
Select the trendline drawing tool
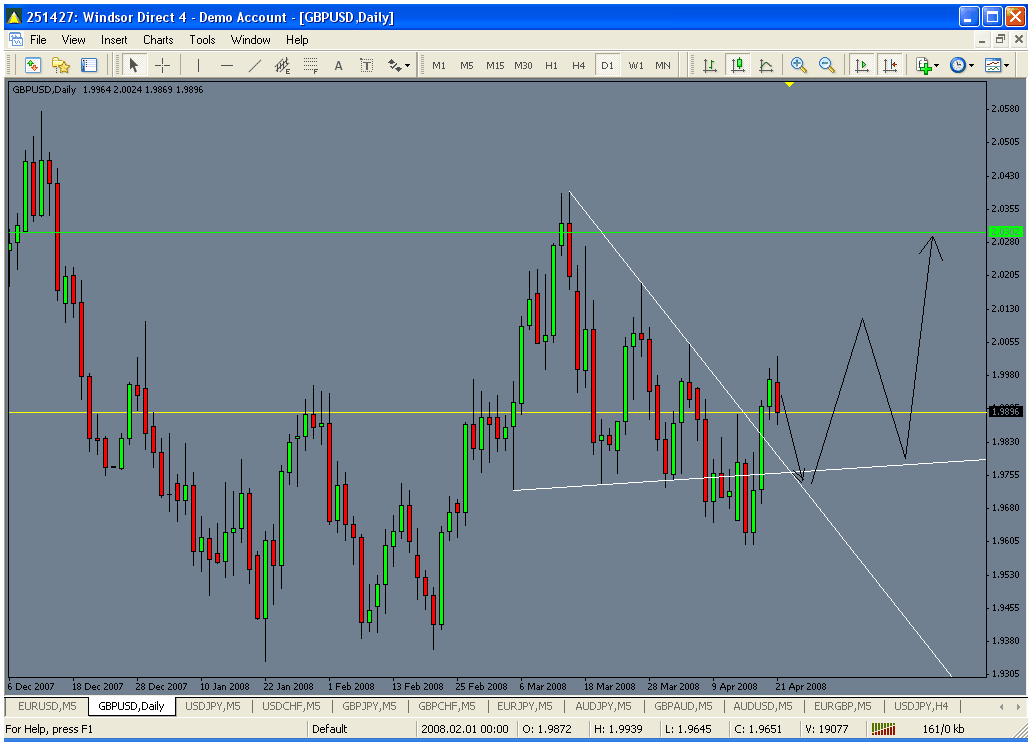(x=255, y=66)
